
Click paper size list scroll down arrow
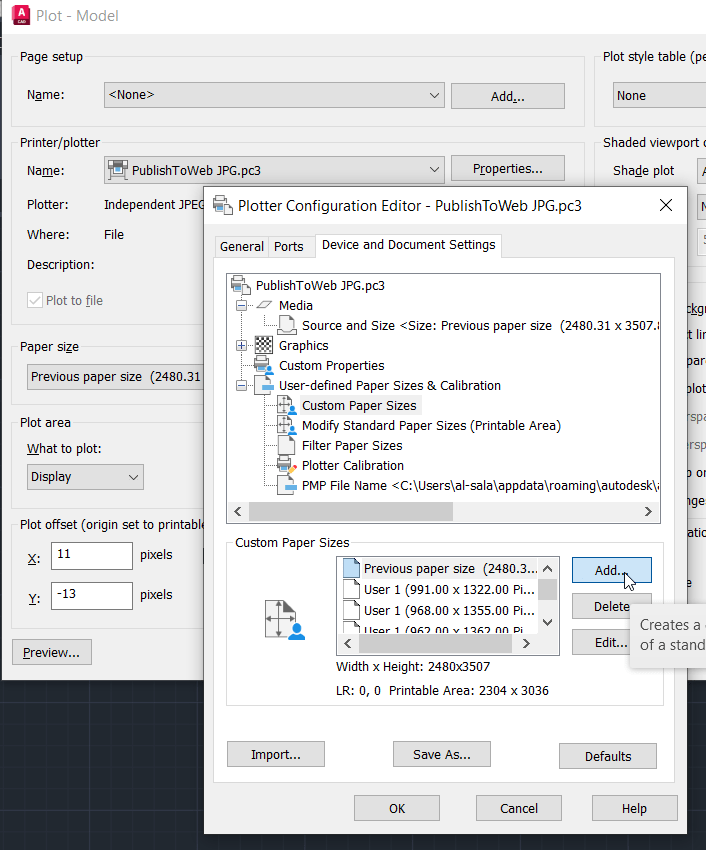[548, 622]
